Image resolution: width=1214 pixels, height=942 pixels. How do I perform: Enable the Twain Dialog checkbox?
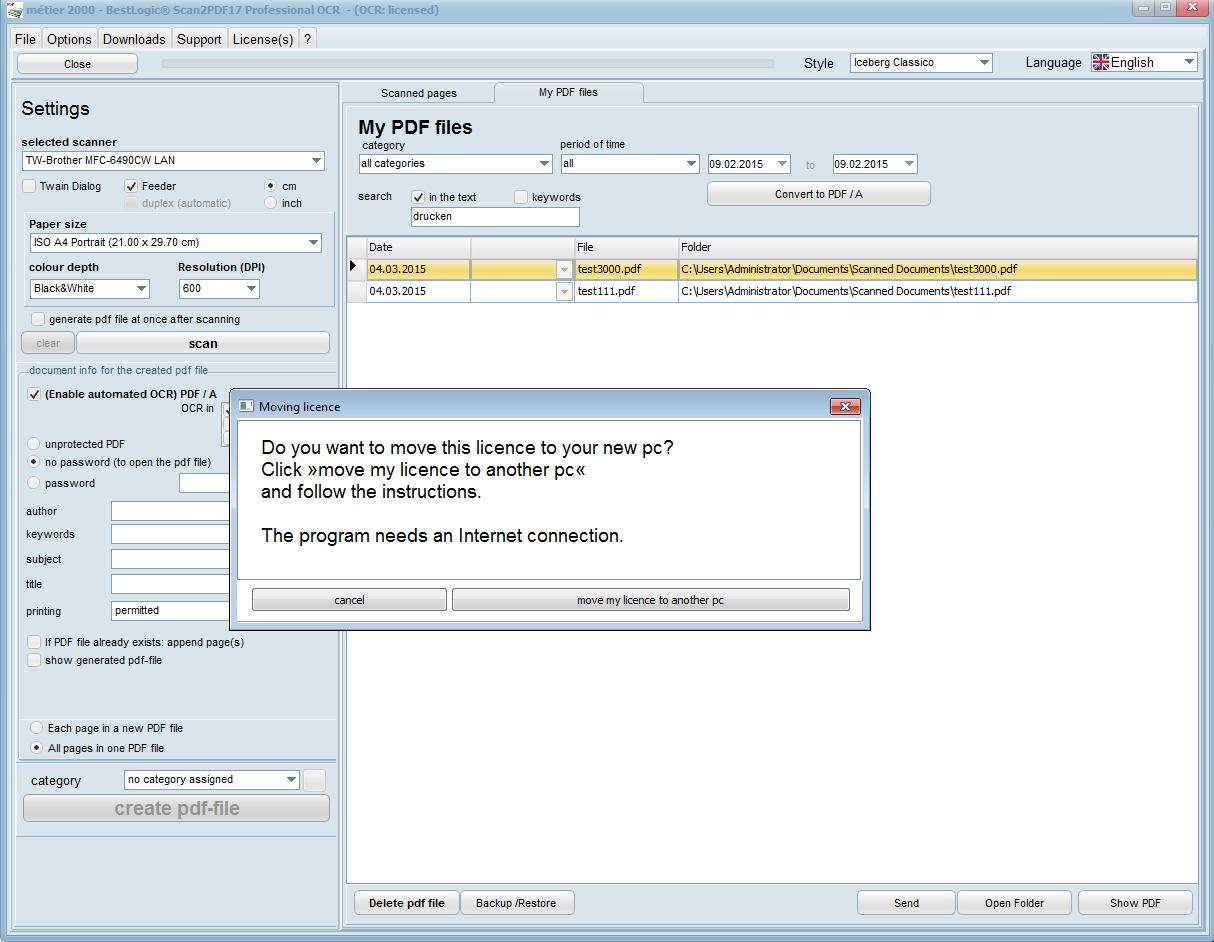click(29, 186)
